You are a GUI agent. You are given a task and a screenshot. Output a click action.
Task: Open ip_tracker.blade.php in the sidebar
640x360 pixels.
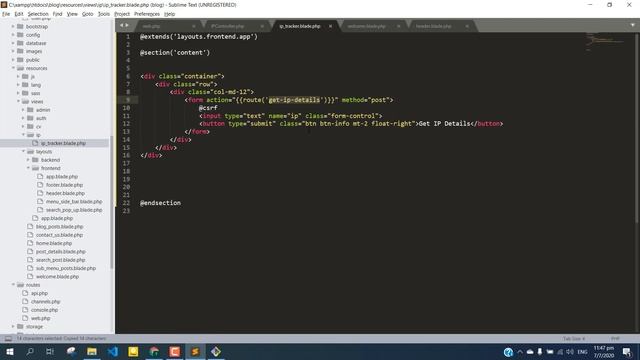coord(63,143)
